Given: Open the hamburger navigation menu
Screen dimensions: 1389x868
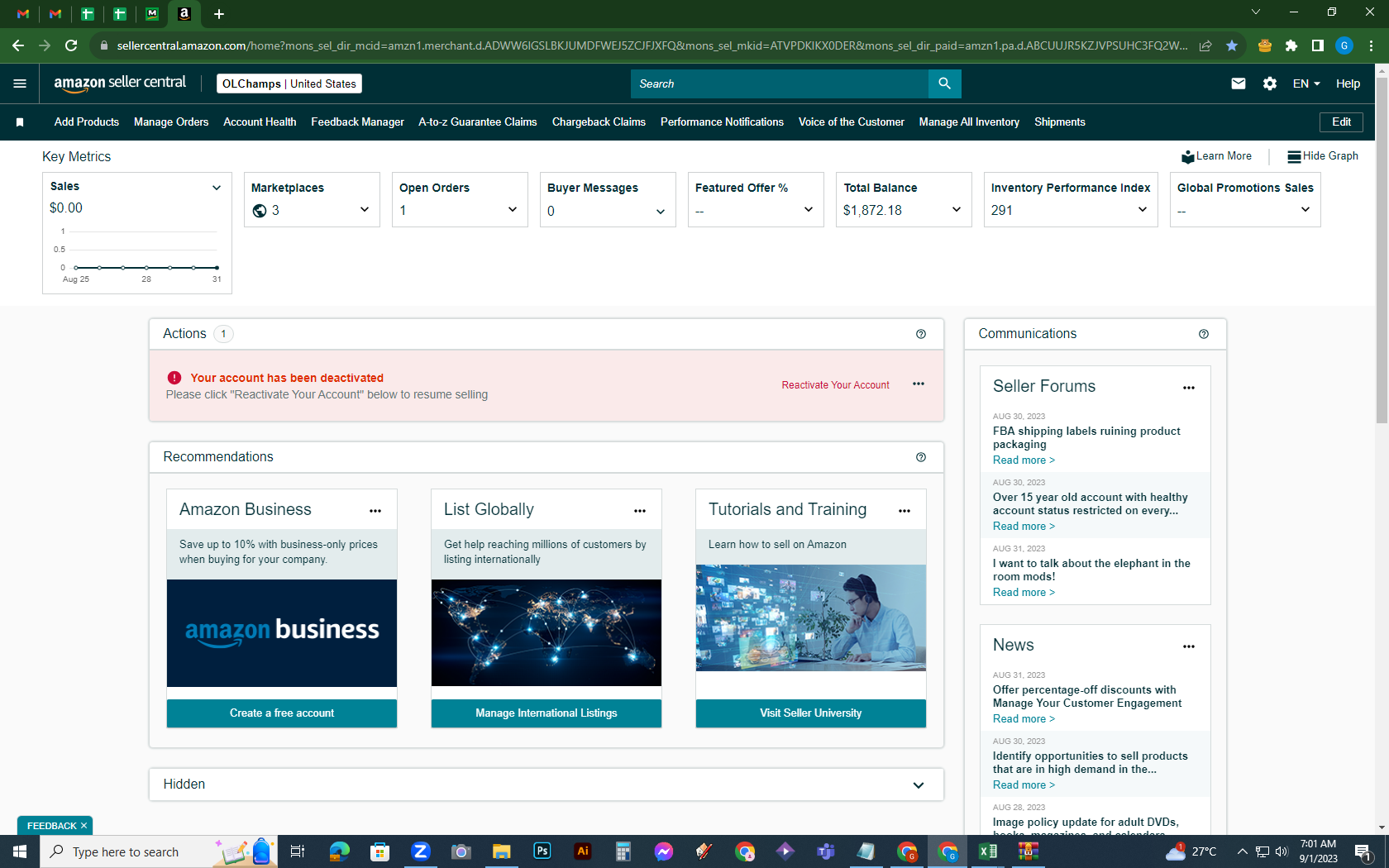Looking at the screenshot, I should [x=20, y=83].
